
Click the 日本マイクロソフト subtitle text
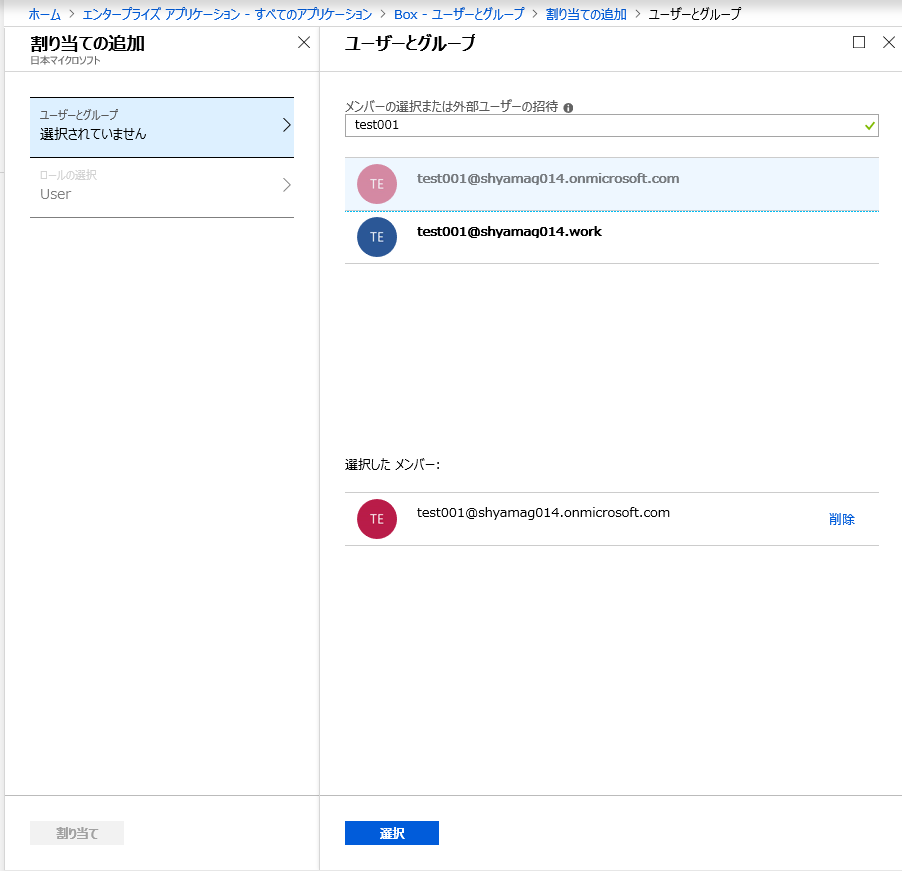[x=65, y=60]
